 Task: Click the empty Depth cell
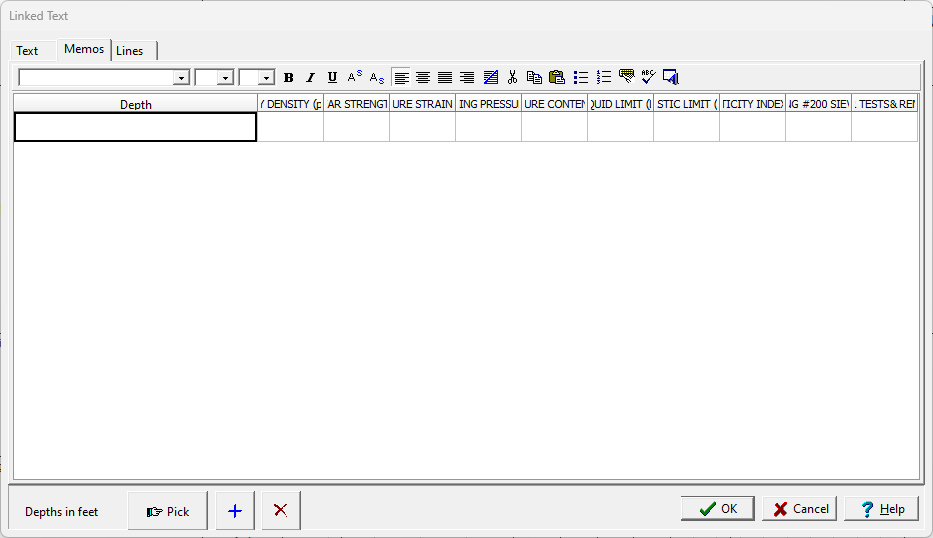(136, 127)
